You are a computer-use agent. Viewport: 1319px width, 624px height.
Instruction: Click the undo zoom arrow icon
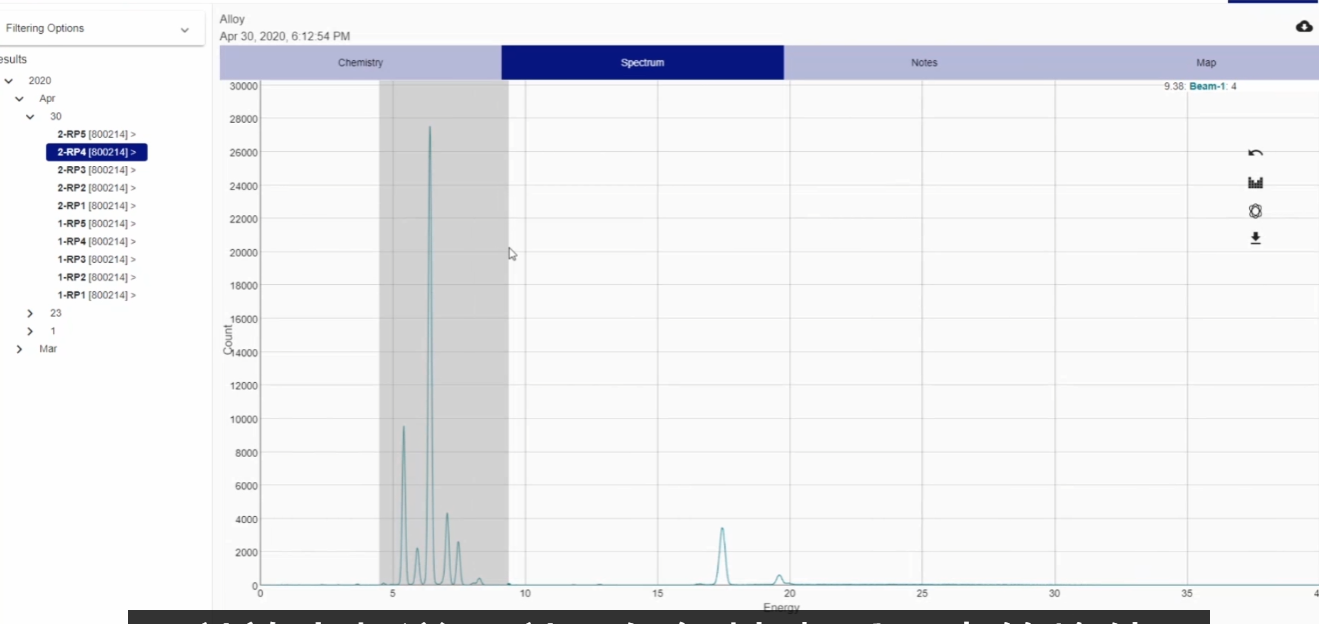pos(1255,153)
